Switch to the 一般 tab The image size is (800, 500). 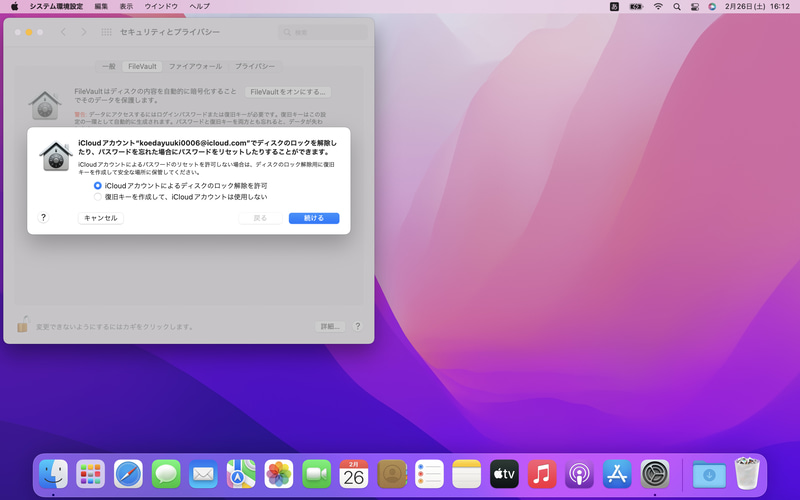(109, 66)
